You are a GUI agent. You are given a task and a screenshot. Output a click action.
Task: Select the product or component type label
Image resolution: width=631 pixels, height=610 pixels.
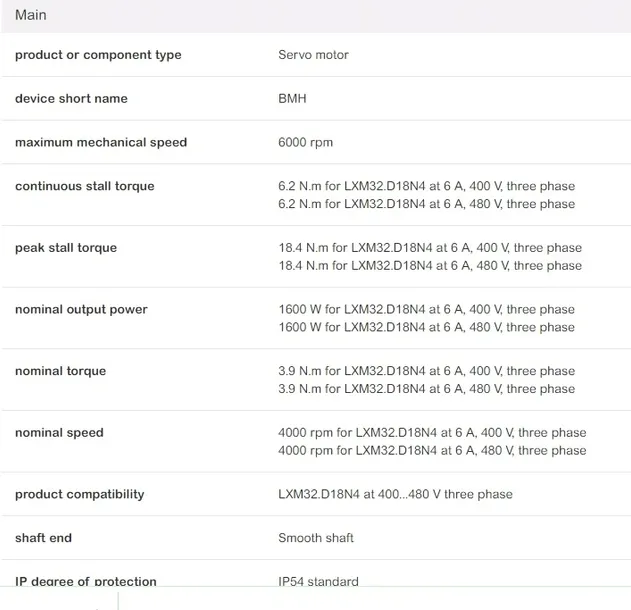click(98, 55)
